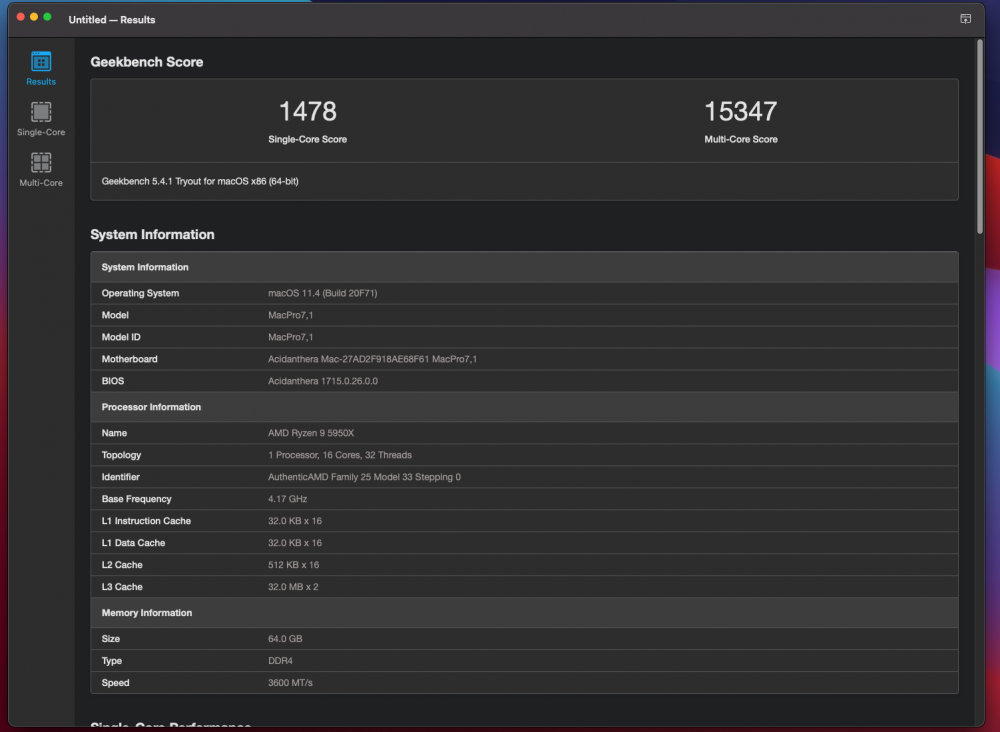Viewport: 1000px width, 732px height.
Task: Click the Topology row label
Action: (x=121, y=455)
